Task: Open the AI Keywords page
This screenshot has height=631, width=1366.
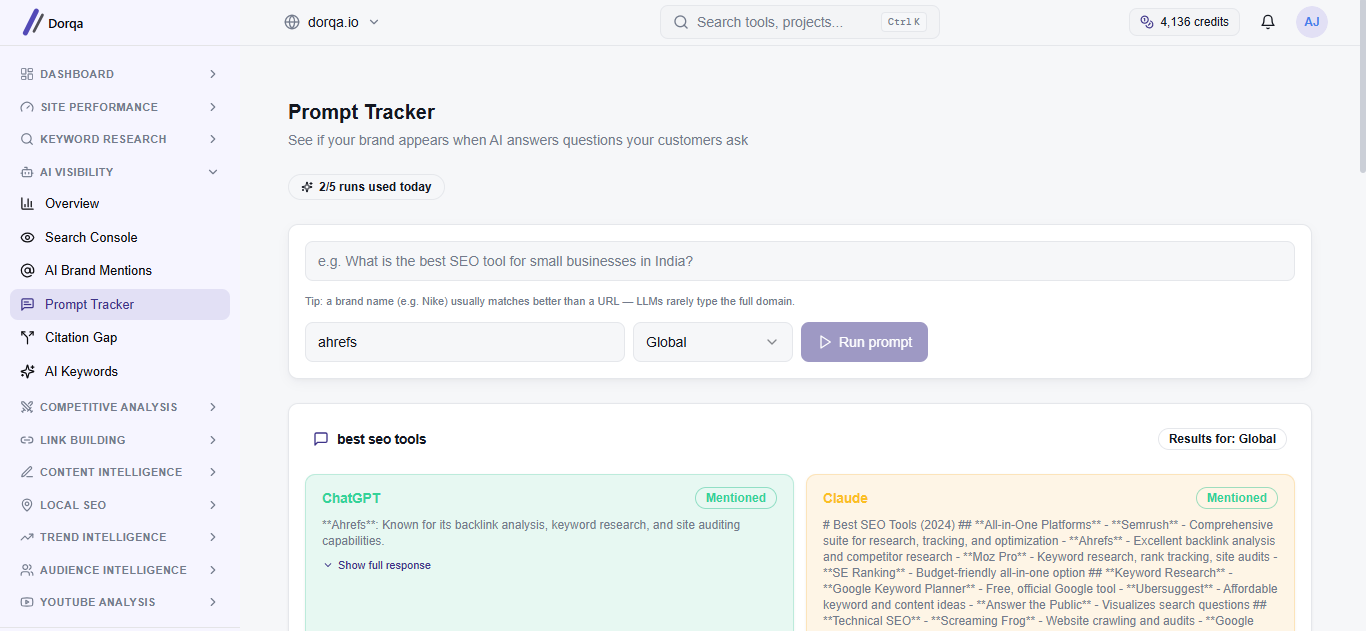Action: (x=120, y=371)
